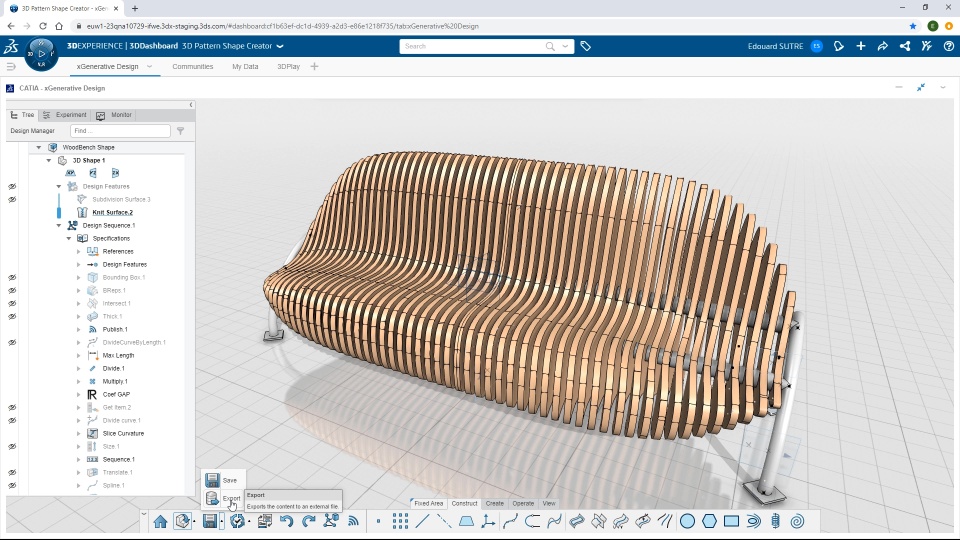The width and height of the screenshot is (960, 540).
Task: Select the Circle tool in bottom toolbar
Action: pyautogui.click(x=687, y=521)
